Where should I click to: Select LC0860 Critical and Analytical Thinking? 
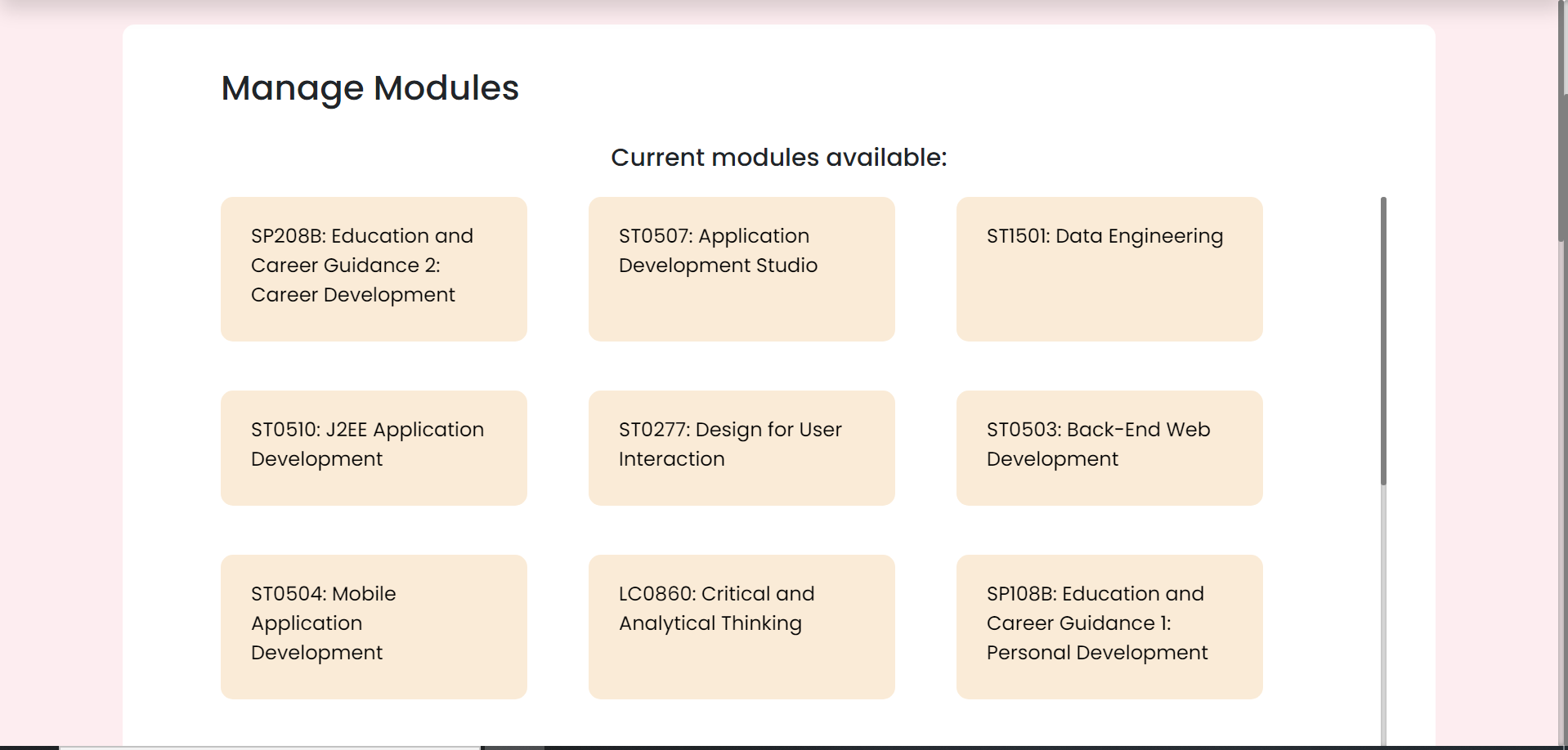click(x=741, y=627)
